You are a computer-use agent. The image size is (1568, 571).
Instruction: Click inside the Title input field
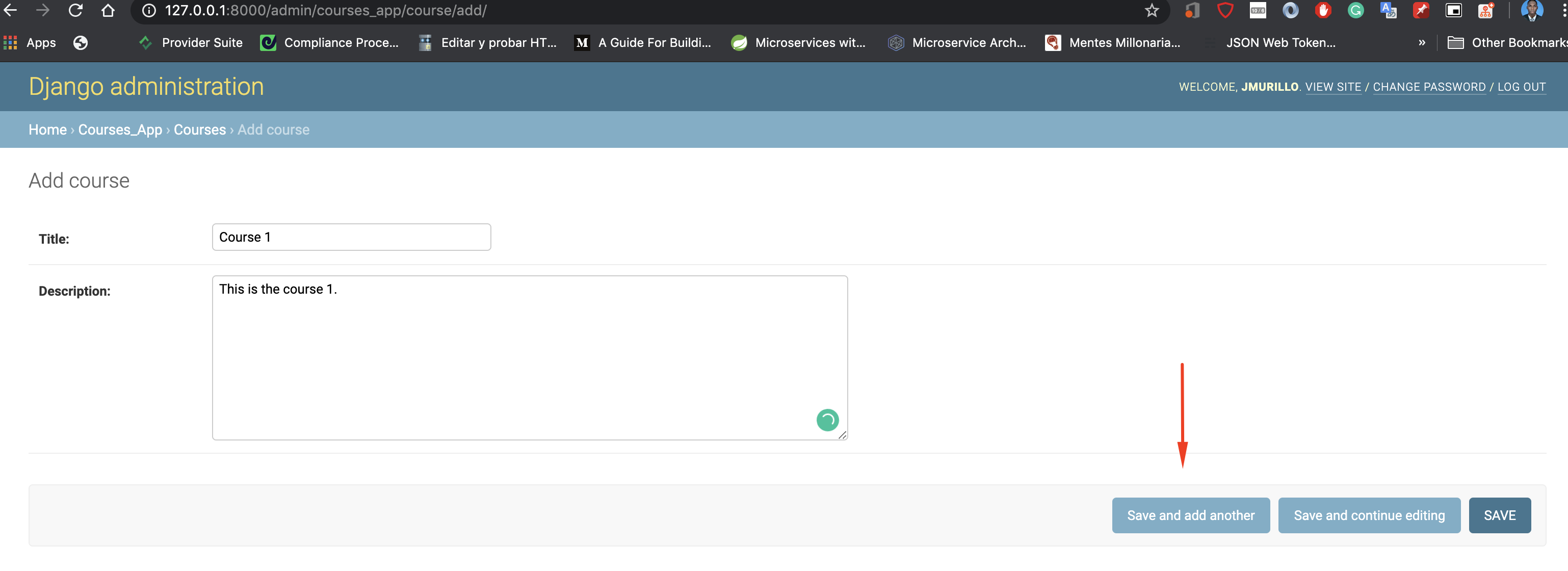pyautogui.click(x=351, y=237)
